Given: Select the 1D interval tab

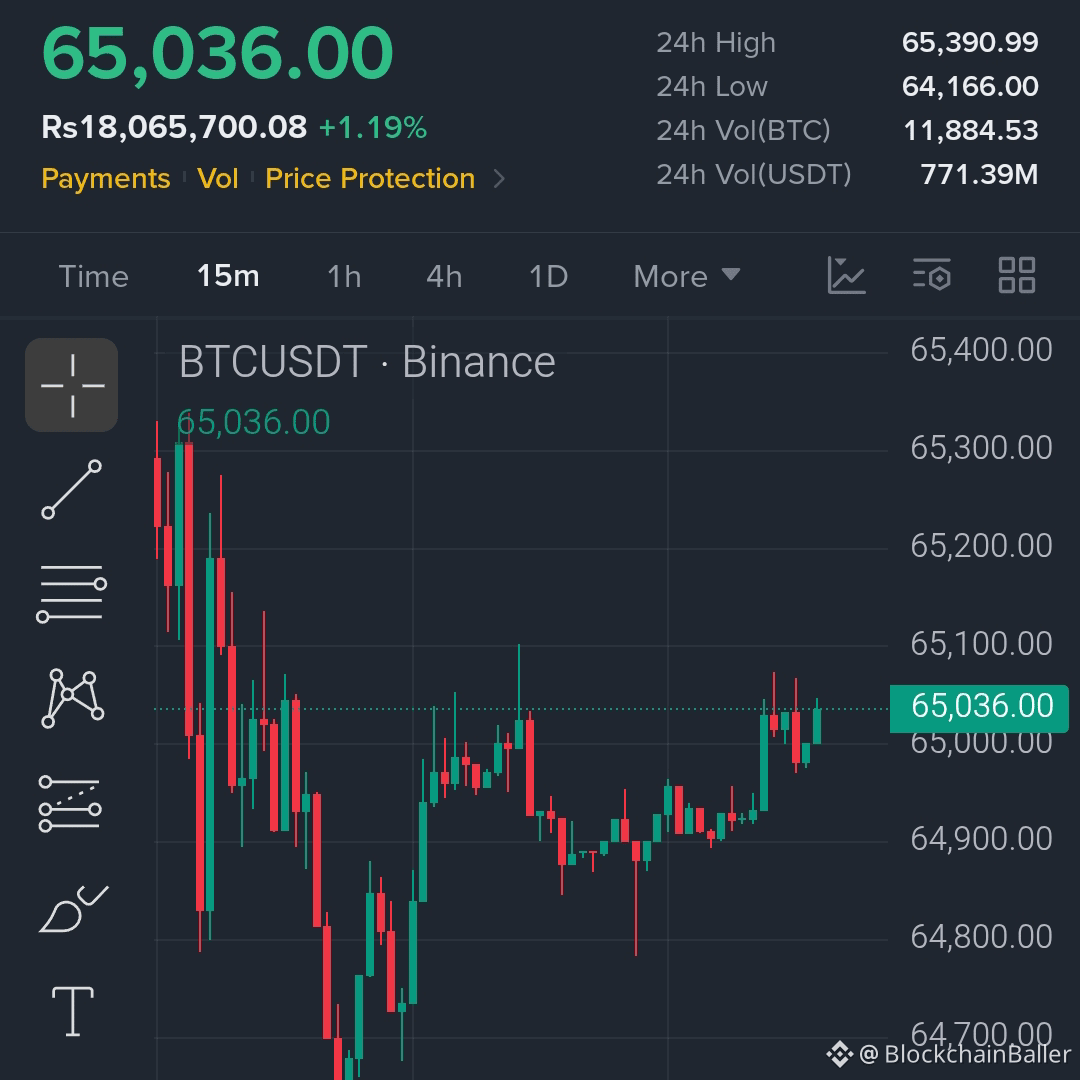Looking at the screenshot, I should coord(548,277).
